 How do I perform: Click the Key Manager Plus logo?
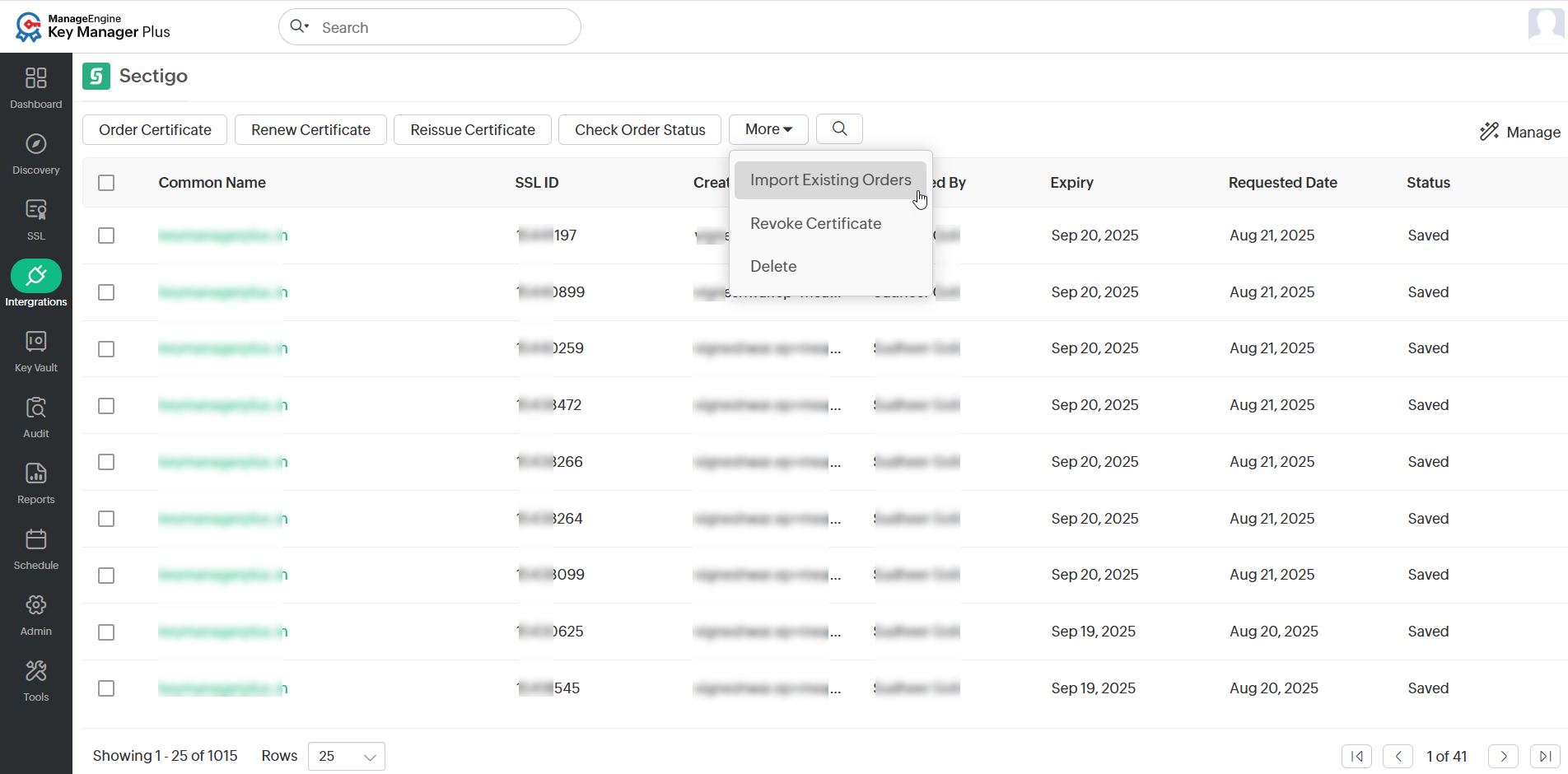coord(92,26)
